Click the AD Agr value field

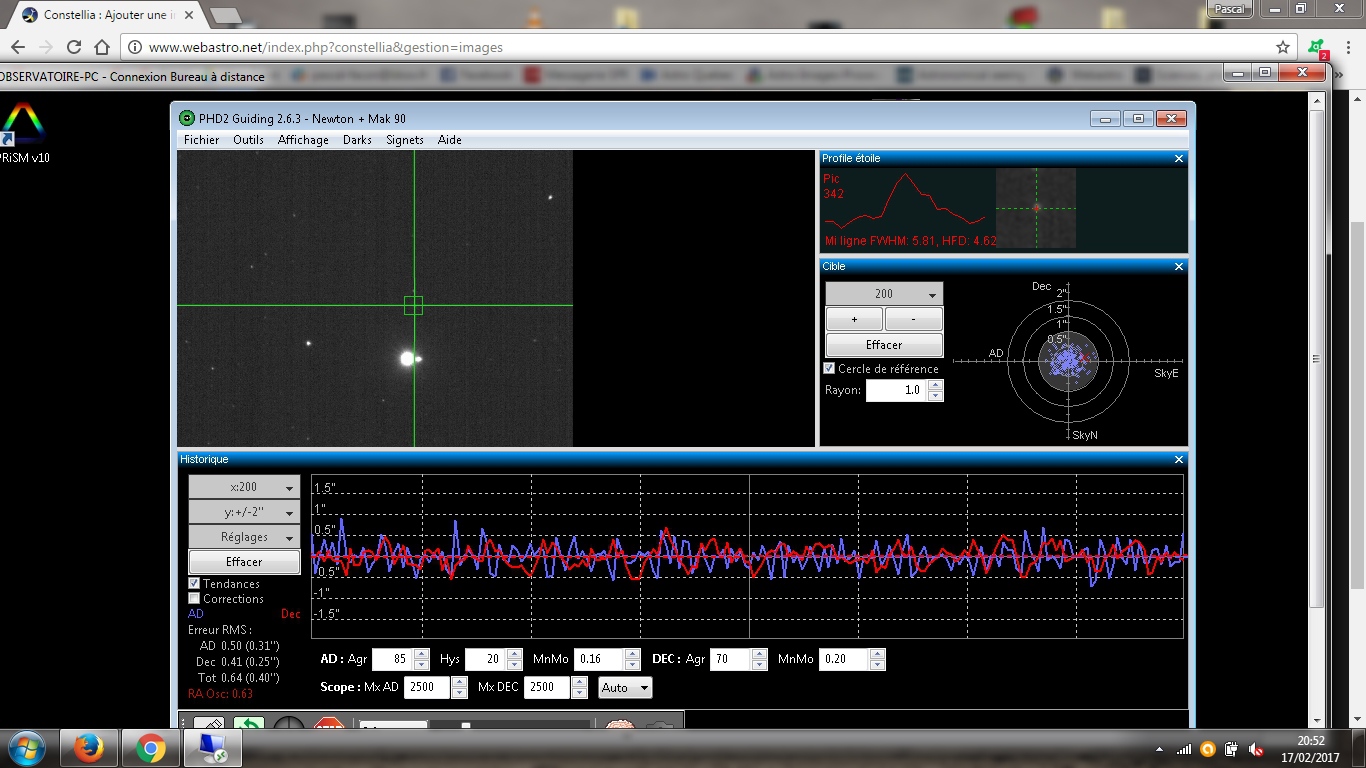click(392, 660)
